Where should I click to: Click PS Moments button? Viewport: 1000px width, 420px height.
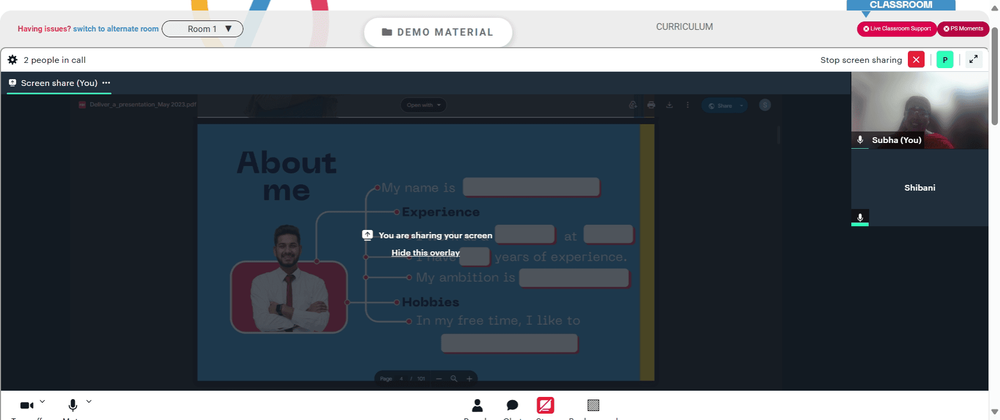[x=963, y=29]
